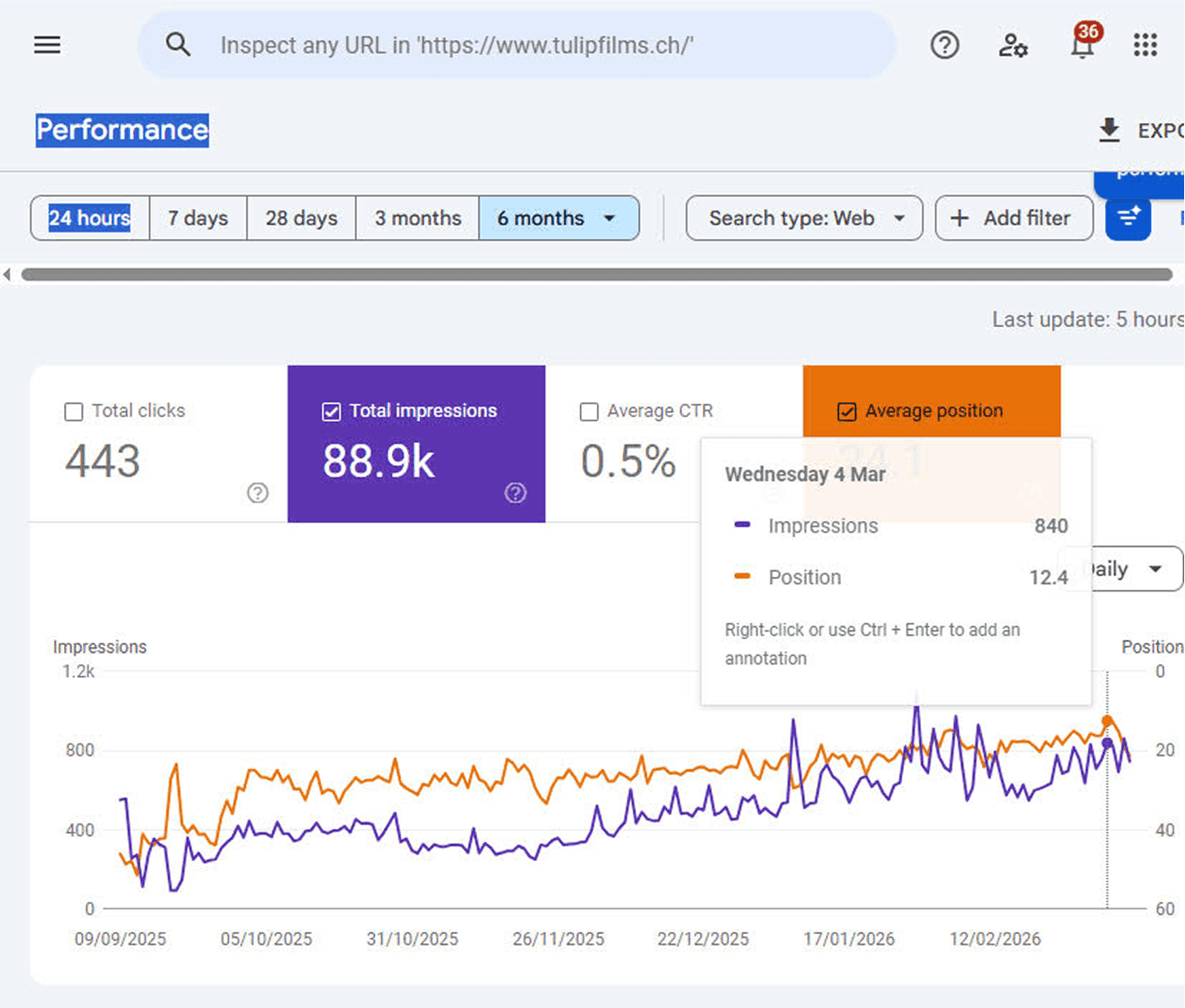Image resolution: width=1185 pixels, height=1008 pixels.
Task: Switch to the 28 days range
Action: click(301, 218)
